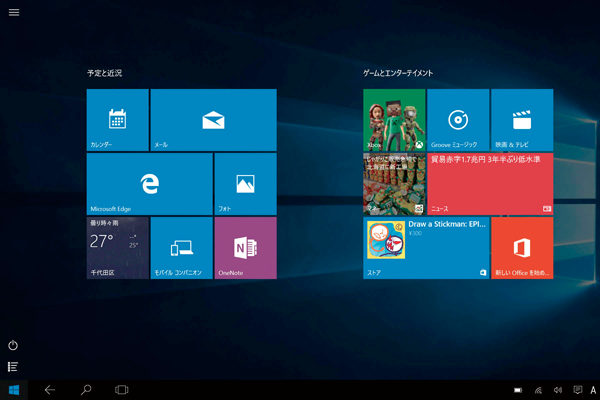
Task: Click the Draw a Stickman: EPI... title
Action: pyautogui.click(x=447, y=224)
